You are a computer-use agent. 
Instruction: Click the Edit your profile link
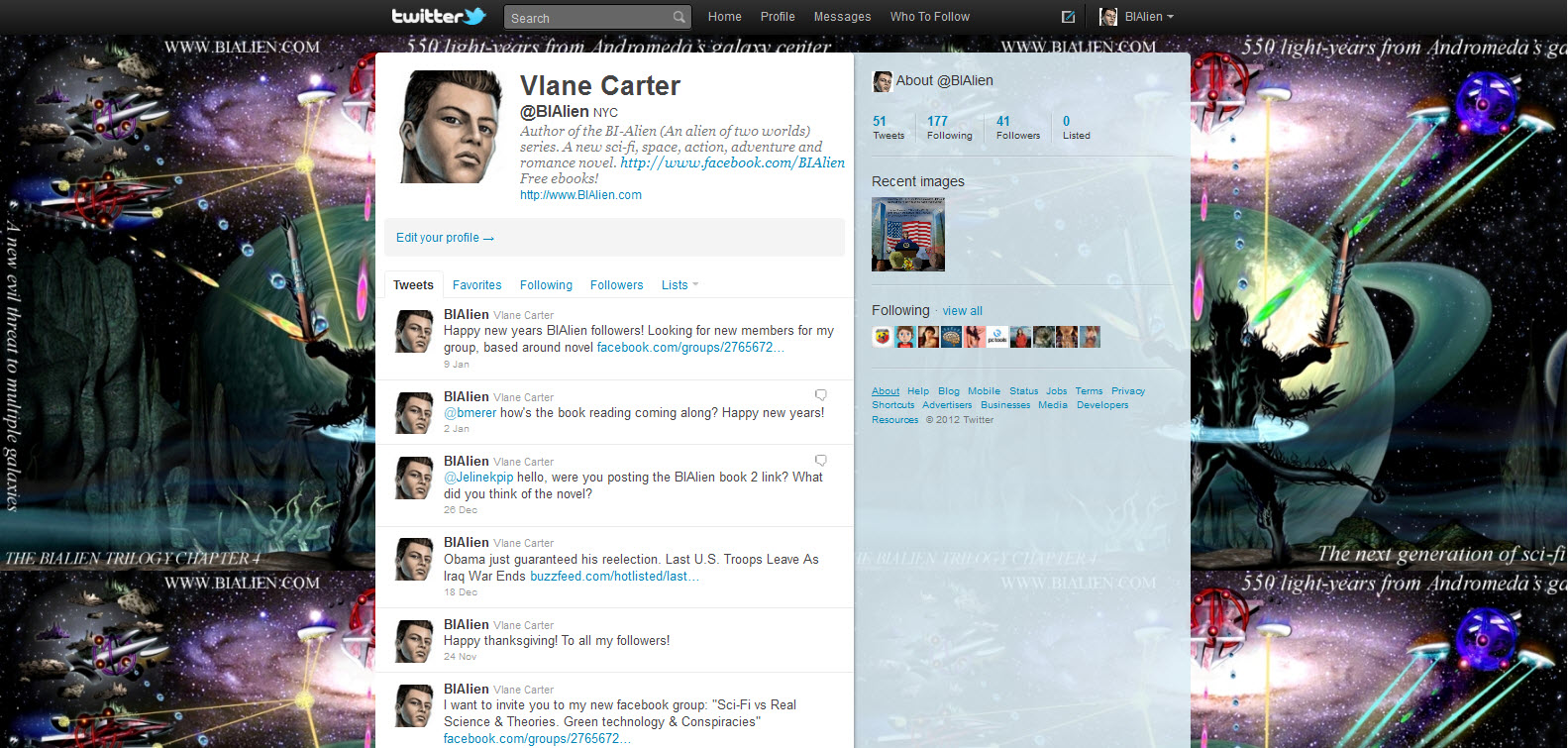[445, 238]
